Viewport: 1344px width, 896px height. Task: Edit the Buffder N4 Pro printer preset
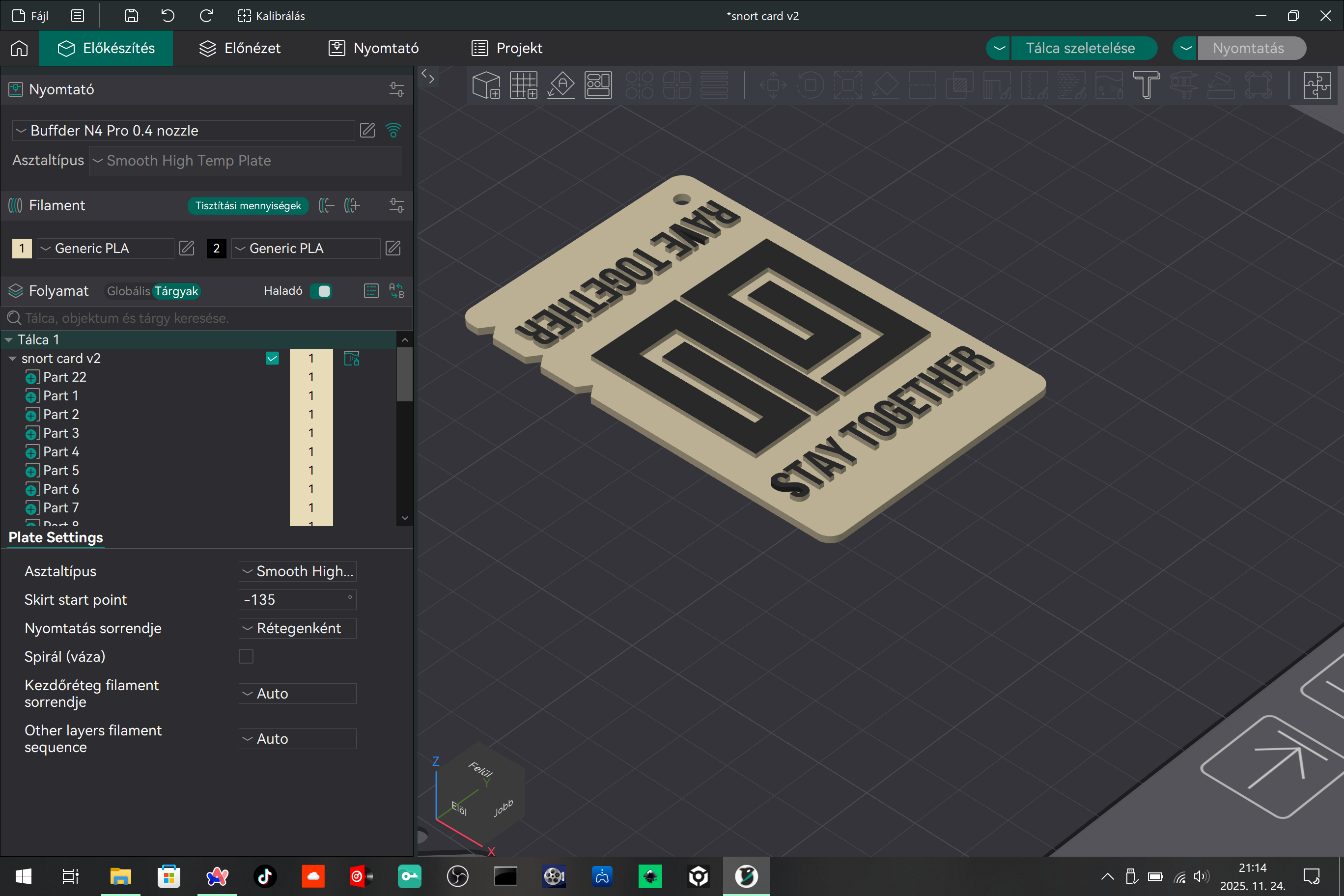(367, 130)
